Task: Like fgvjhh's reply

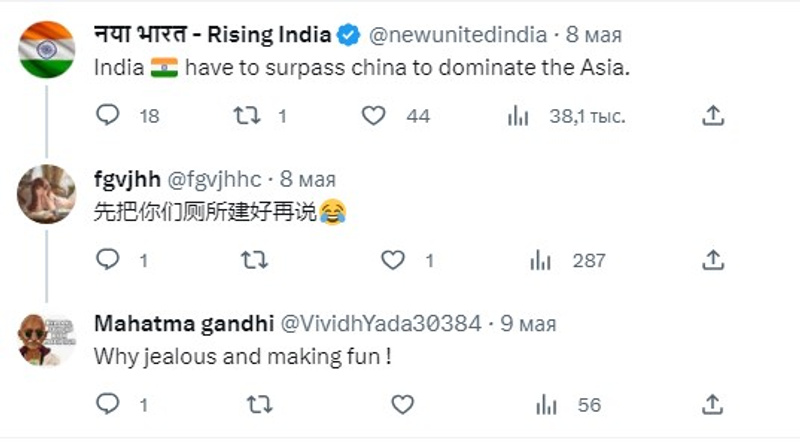Action: (x=393, y=260)
